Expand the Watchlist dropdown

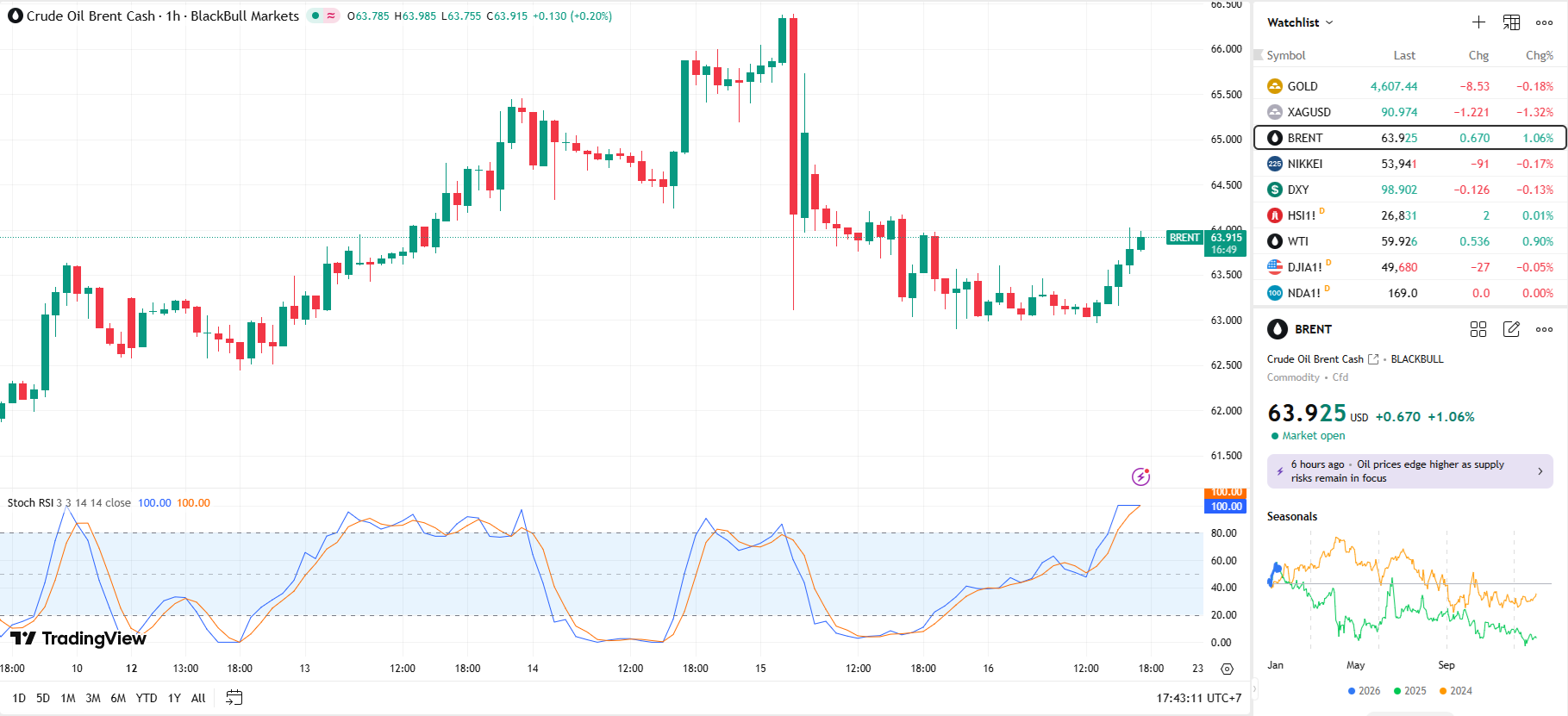[1300, 22]
